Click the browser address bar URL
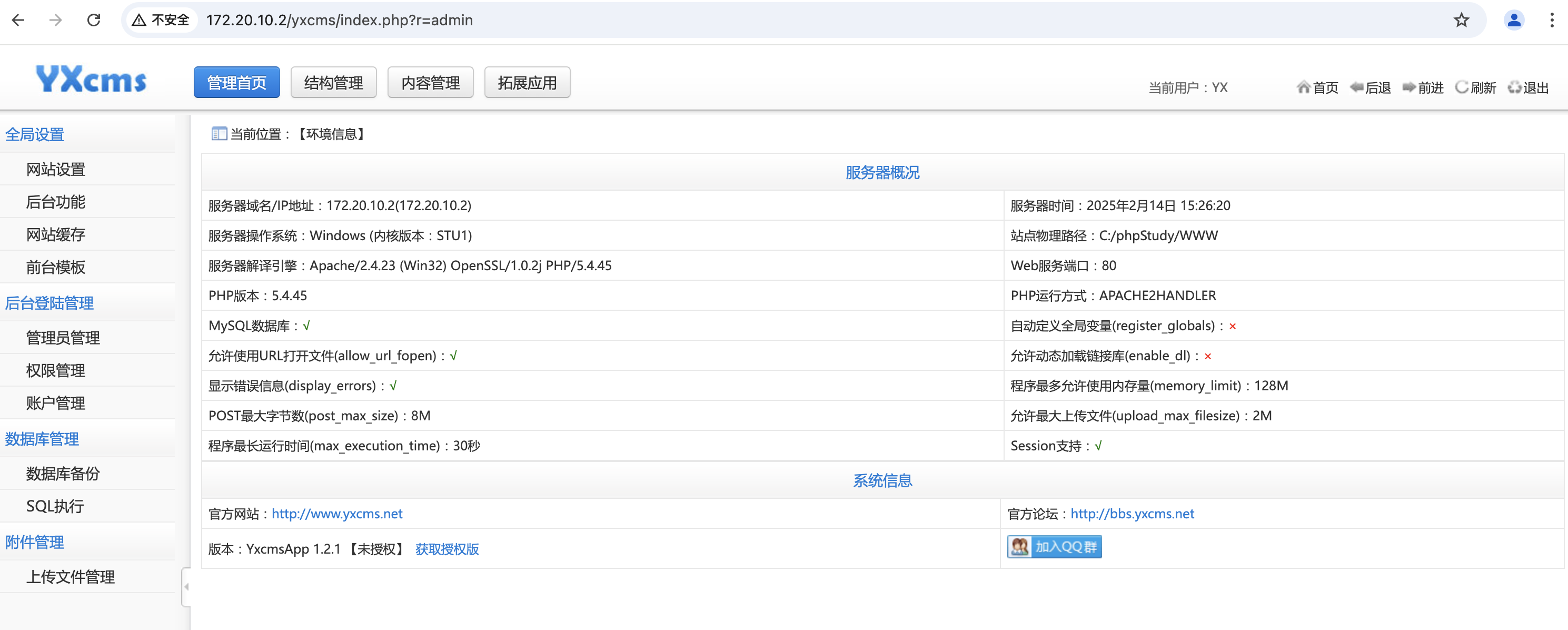1568x630 pixels. pos(339,20)
